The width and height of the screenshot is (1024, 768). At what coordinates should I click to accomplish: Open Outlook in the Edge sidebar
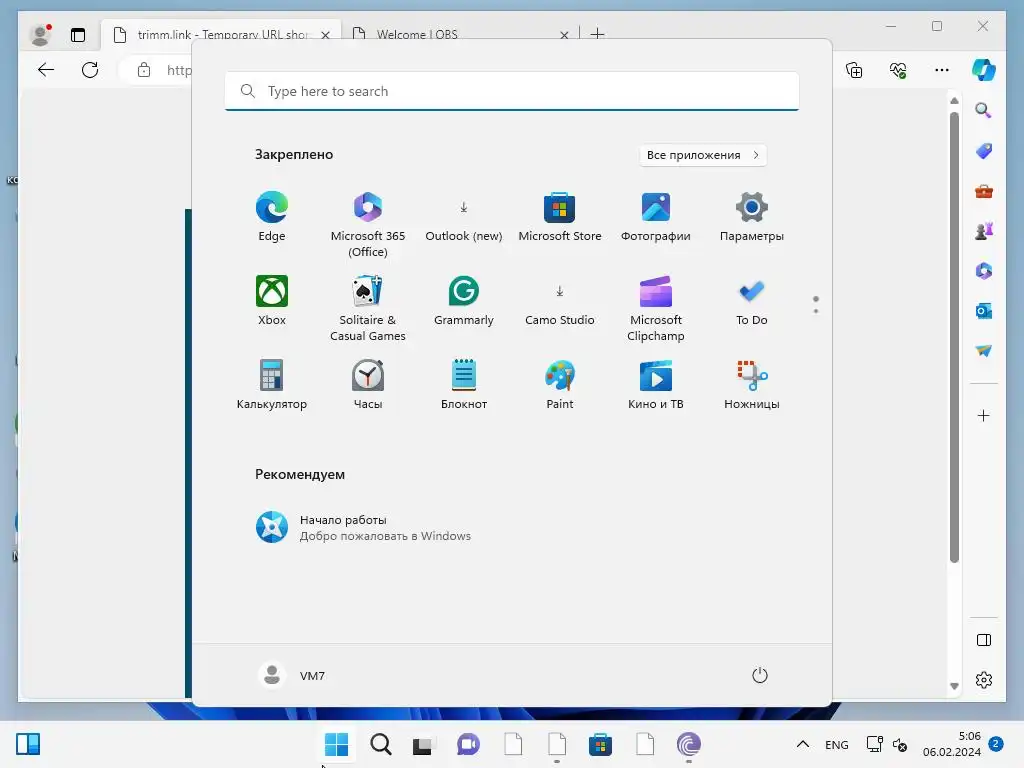[984, 311]
